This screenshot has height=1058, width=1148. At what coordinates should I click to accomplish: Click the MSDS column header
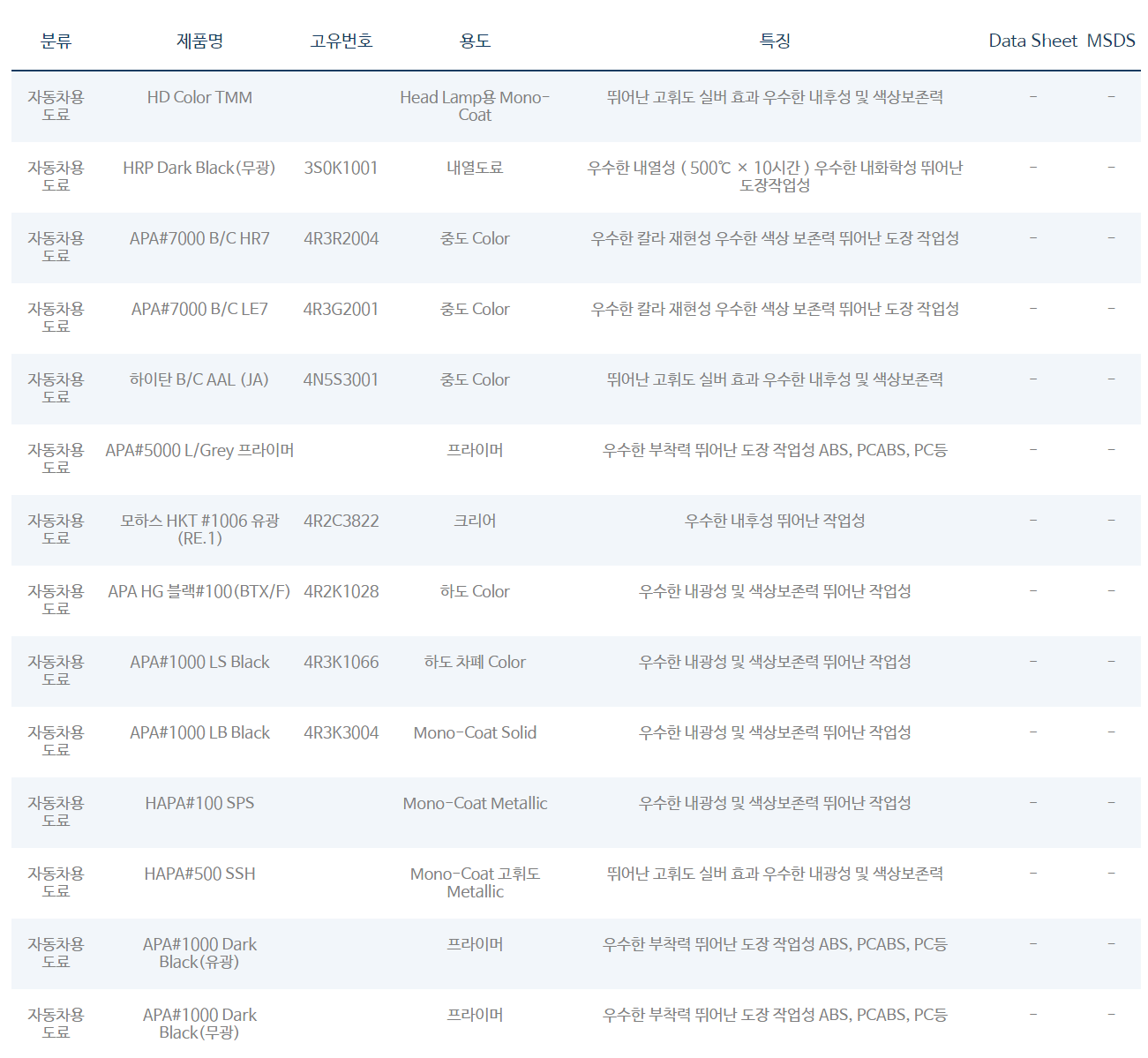1110,41
